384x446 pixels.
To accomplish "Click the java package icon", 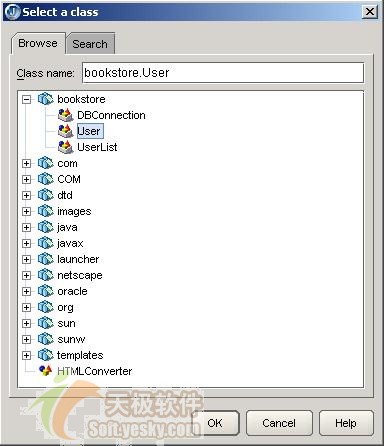I will [x=45, y=227].
